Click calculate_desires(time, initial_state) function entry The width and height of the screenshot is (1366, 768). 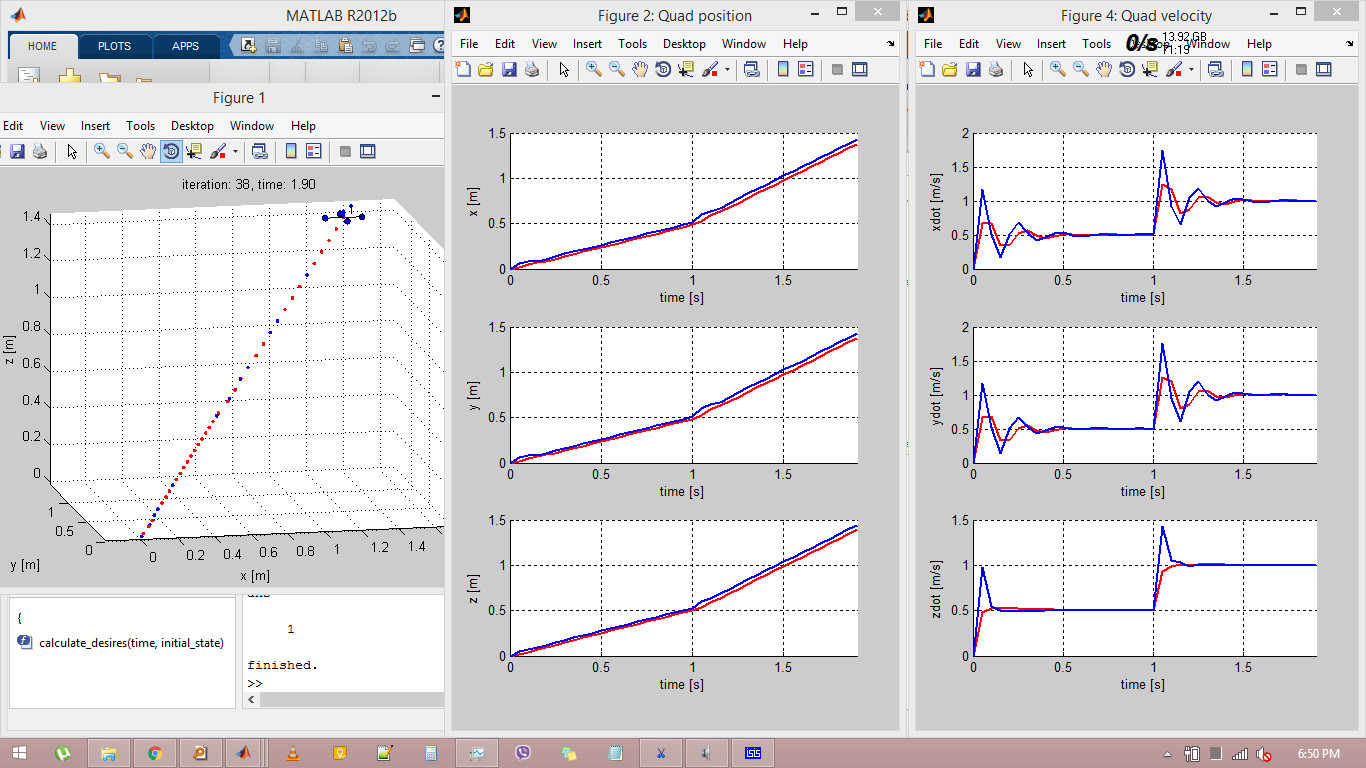[x=130, y=643]
